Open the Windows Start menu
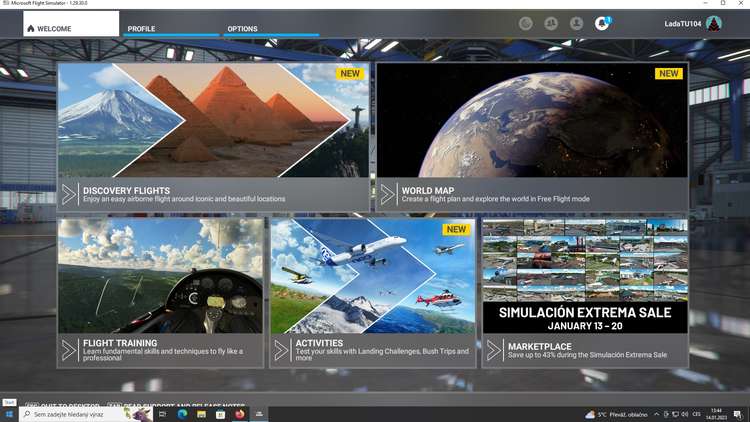Image resolution: width=750 pixels, height=422 pixels. coord(9,414)
